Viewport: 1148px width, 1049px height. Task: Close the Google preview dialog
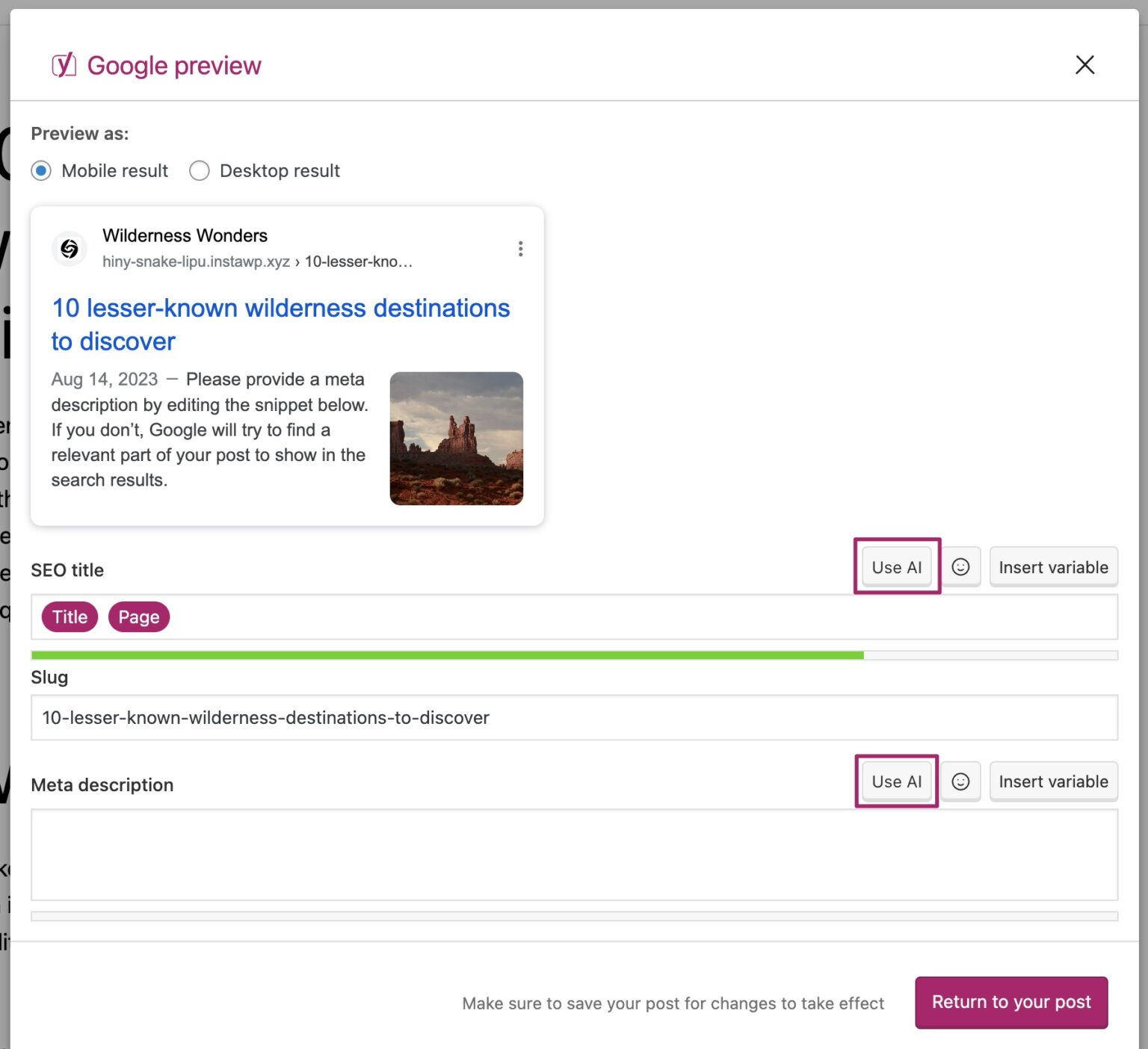pos(1084,65)
